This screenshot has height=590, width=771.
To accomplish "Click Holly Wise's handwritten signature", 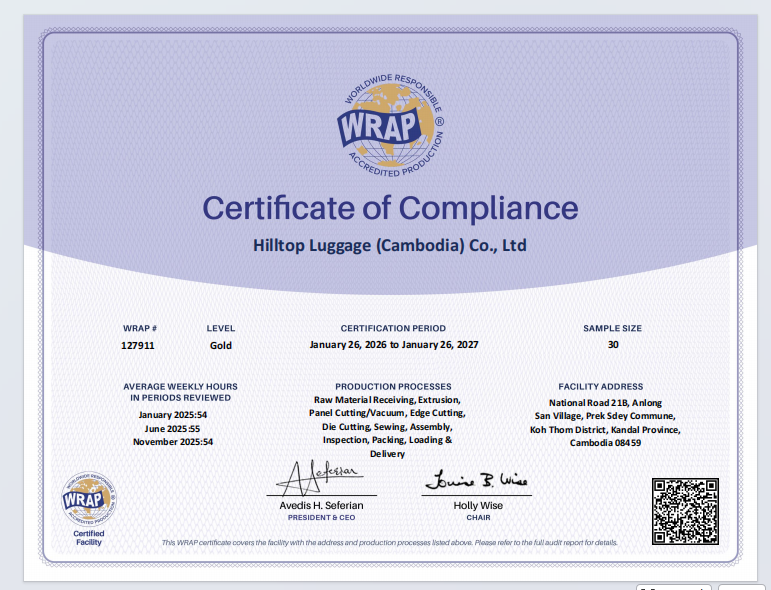I will [x=476, y=480].
